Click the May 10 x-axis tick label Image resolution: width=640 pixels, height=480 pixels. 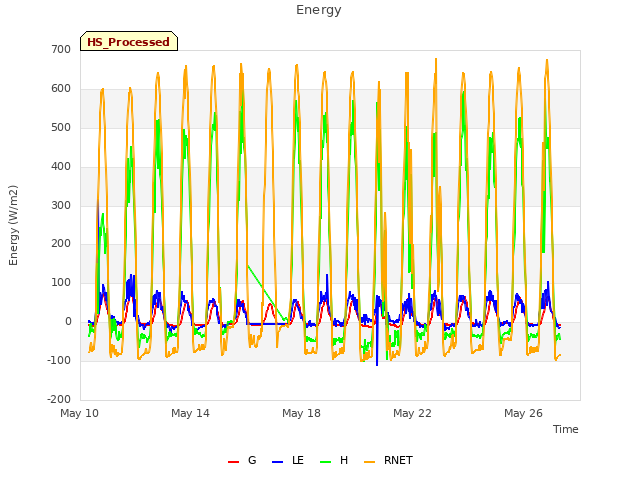pos(80,413)
